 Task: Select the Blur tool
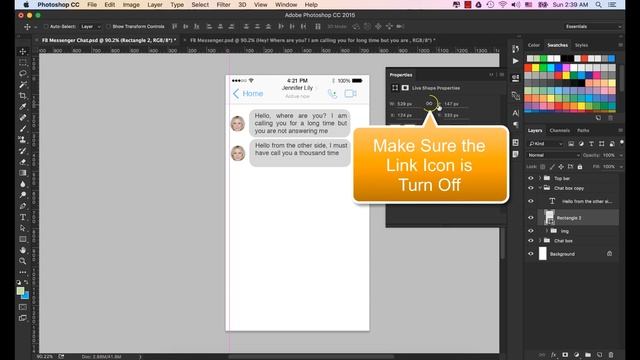(x=23, y=184)
